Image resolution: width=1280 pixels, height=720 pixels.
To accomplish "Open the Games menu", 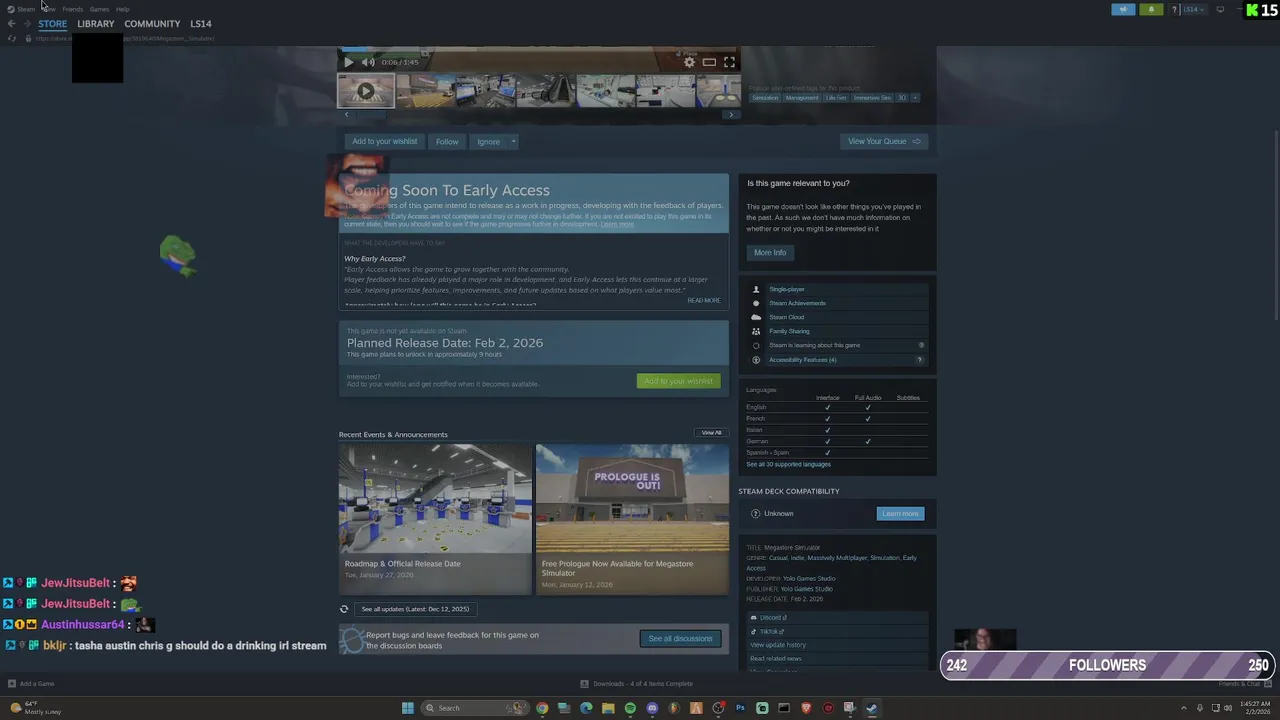I will point(99,9).
